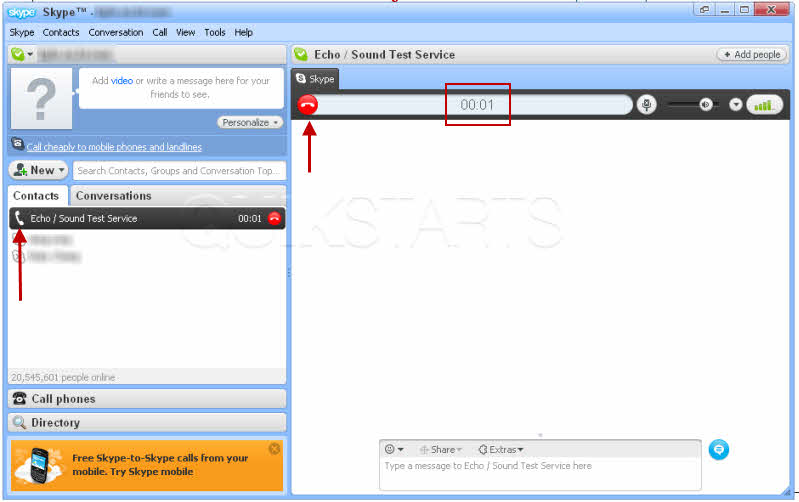Click the magnifier icon beside Directory
This screenshot has width=799, height=502.
pos(19,422)
